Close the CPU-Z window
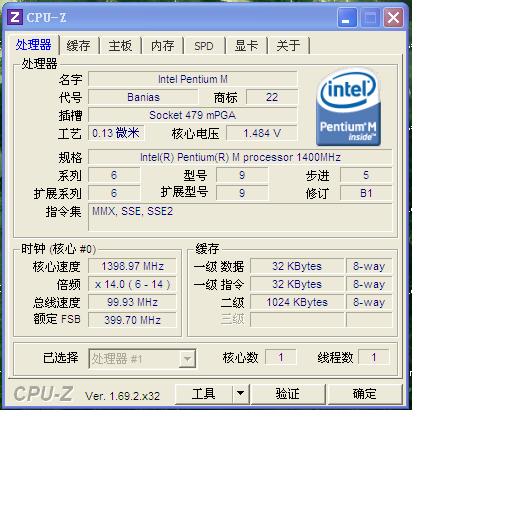 click(x=393, y=18)
